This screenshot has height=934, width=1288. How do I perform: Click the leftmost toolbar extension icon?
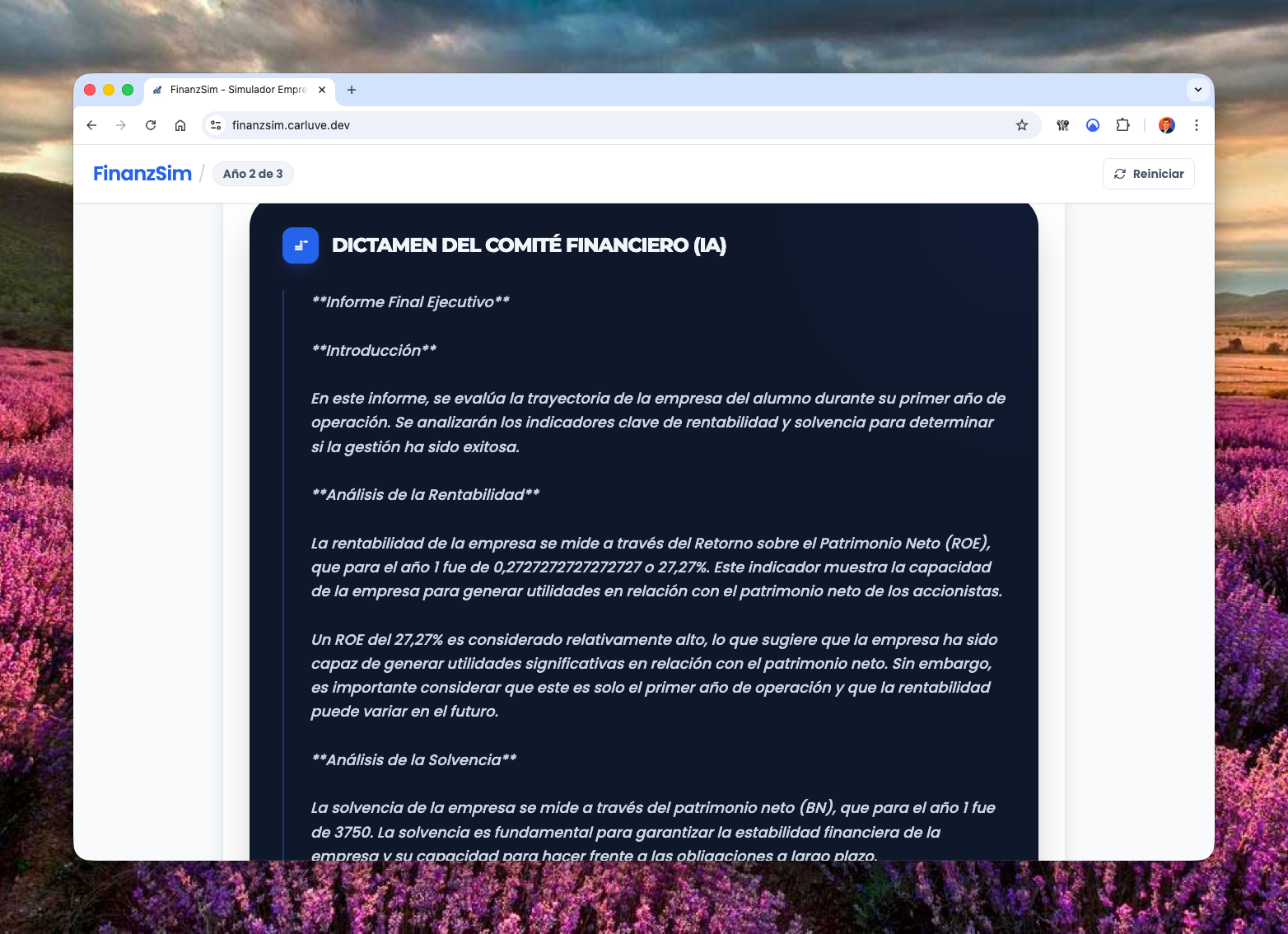1063,125
